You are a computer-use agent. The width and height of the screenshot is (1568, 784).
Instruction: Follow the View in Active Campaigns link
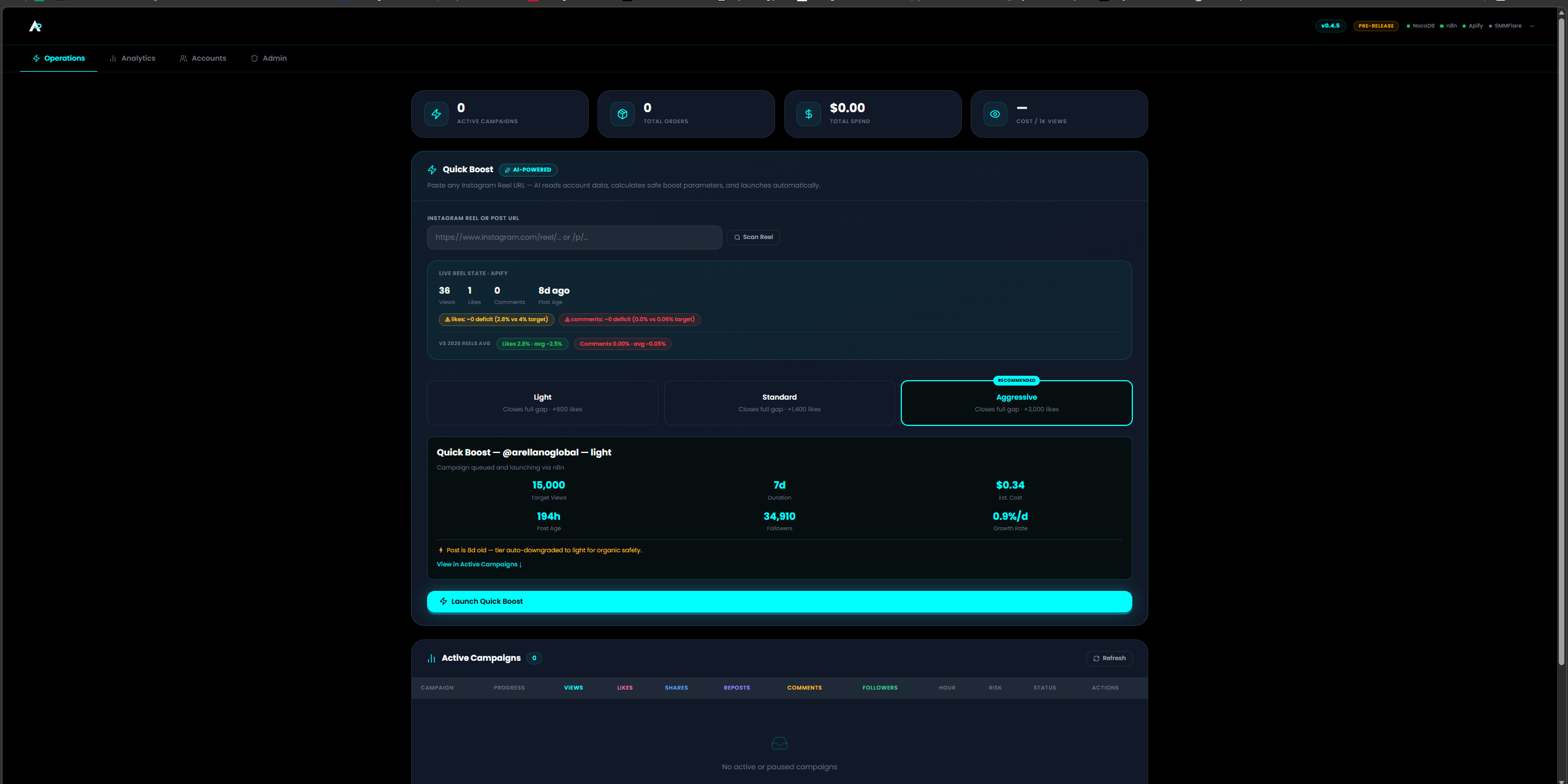click(x=479, y=565)
